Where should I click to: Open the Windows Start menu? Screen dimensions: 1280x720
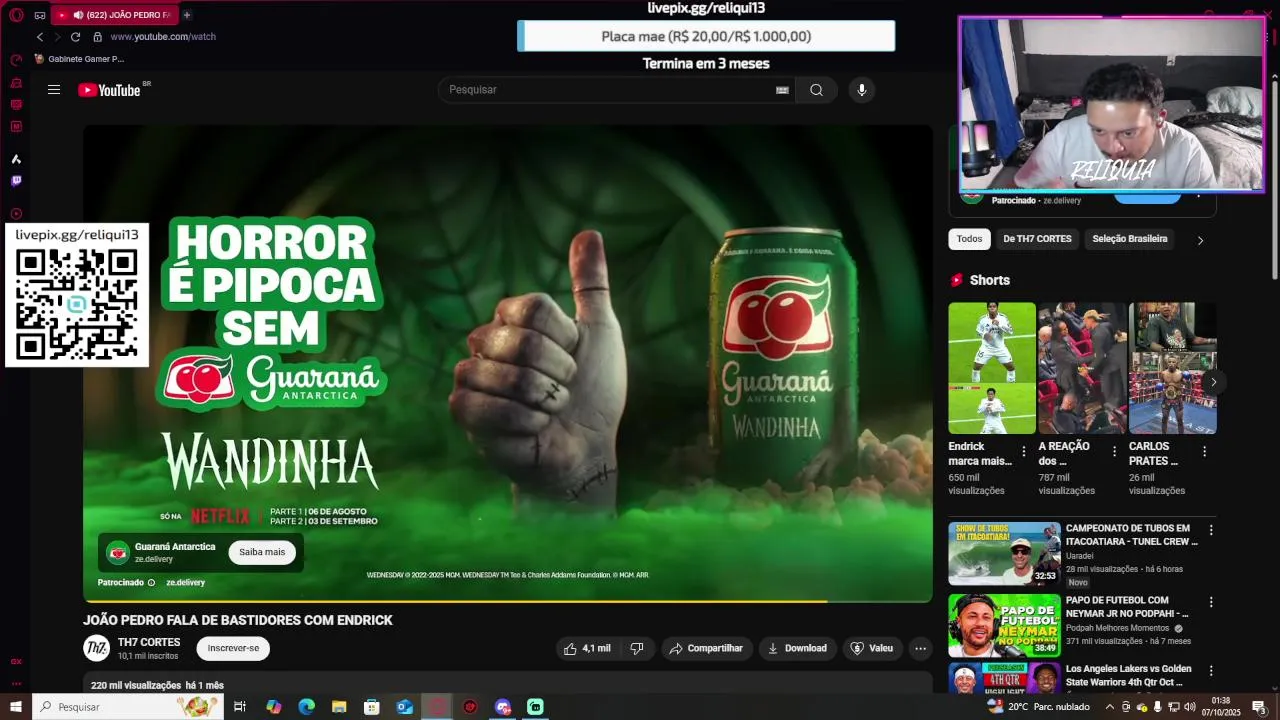(16, 707)
